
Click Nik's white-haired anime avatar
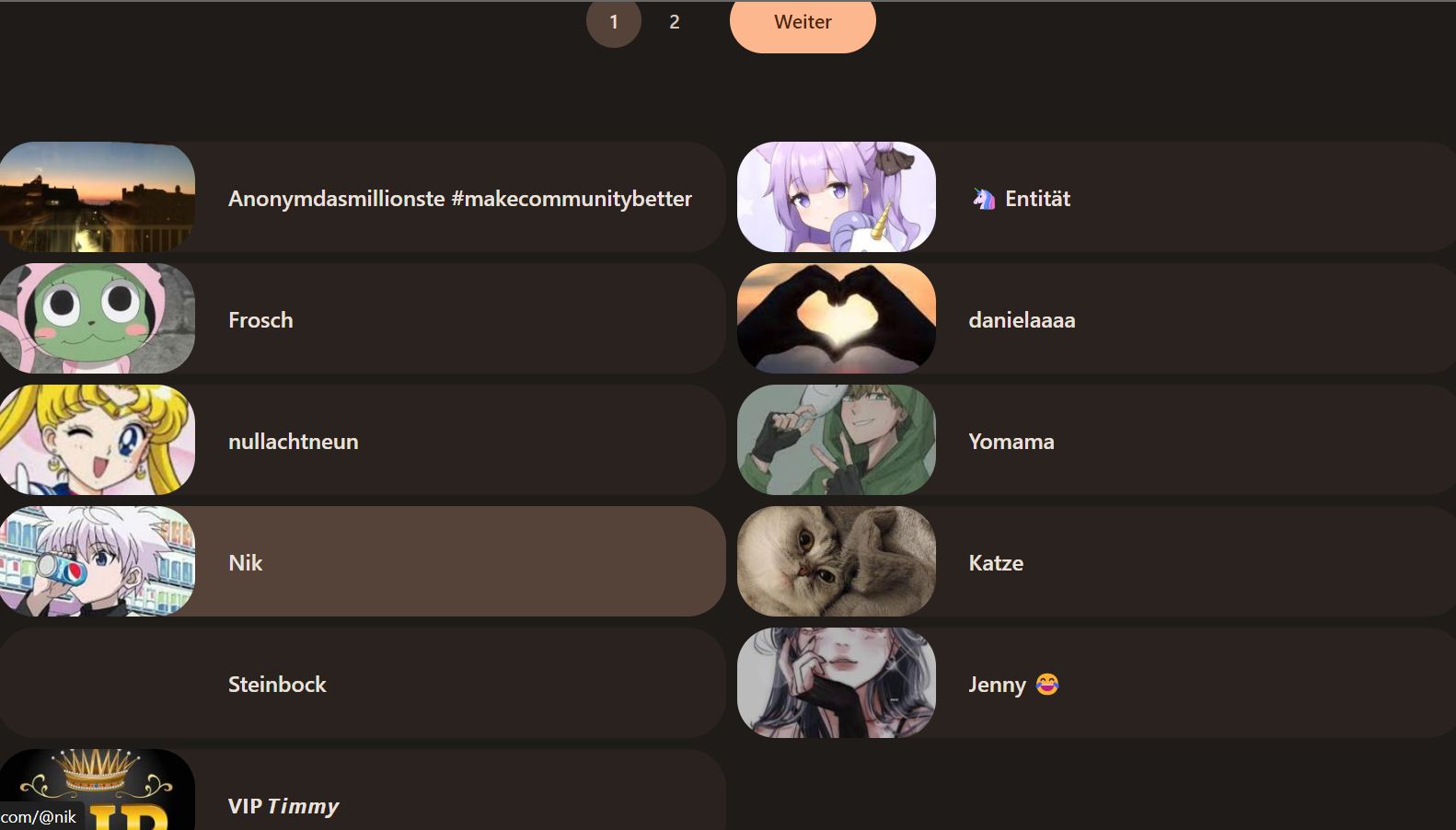click(x=98, y=561)
